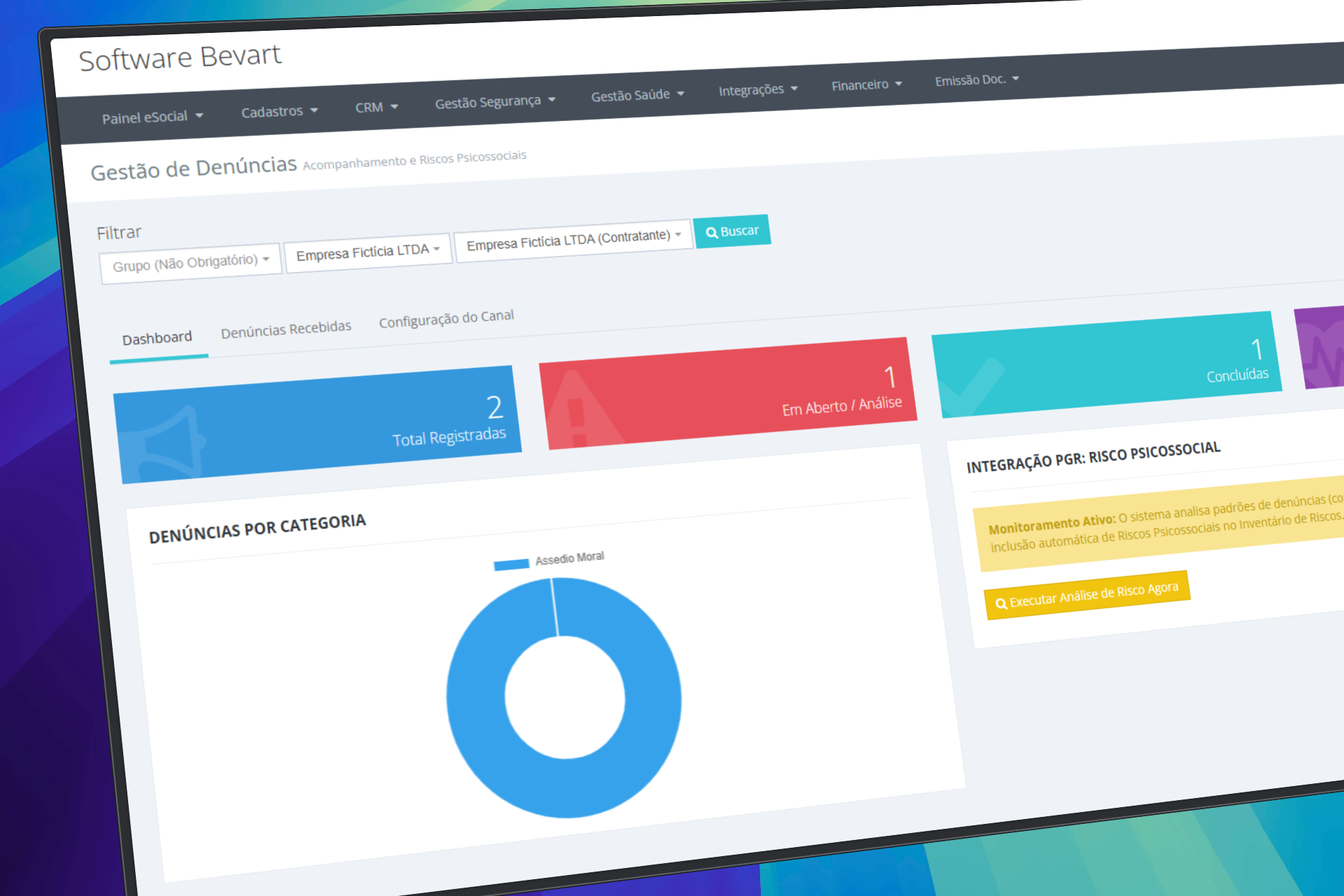Click the Gestão de Denúncias page heading
This screenshot has height=896, width=1344.
[194, 169]
